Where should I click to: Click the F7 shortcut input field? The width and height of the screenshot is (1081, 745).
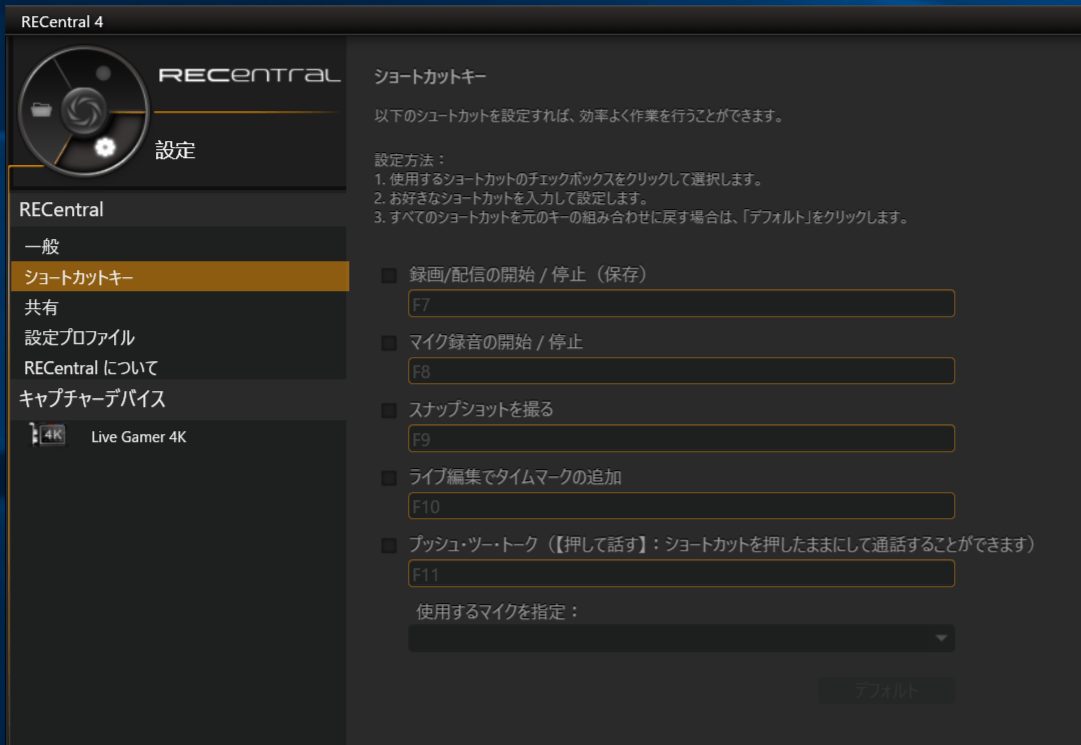click(x=681, y=304)
